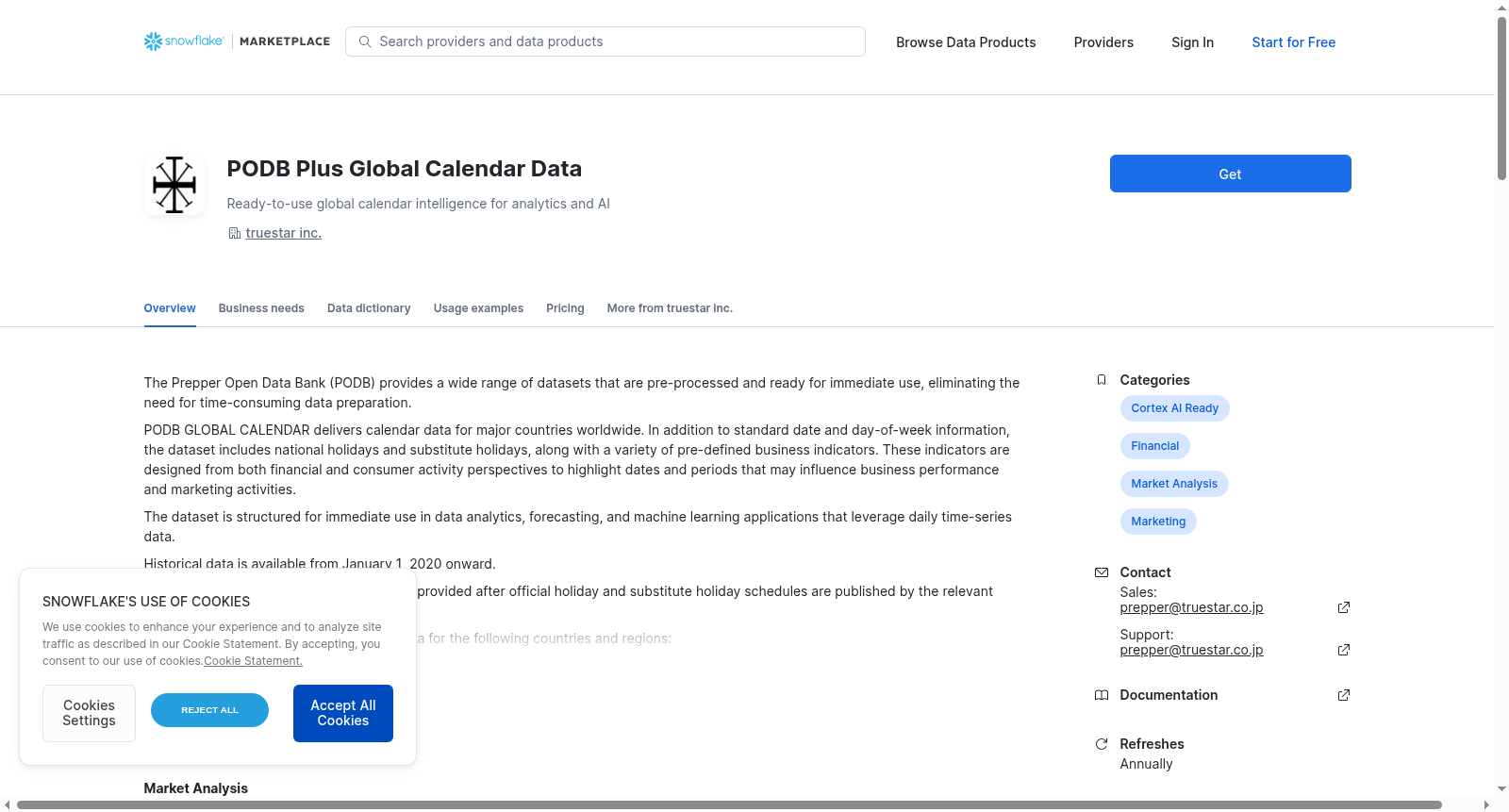Select the Marketing category tag
This screenshot has width=1509, height=812.
[1158, 522]
